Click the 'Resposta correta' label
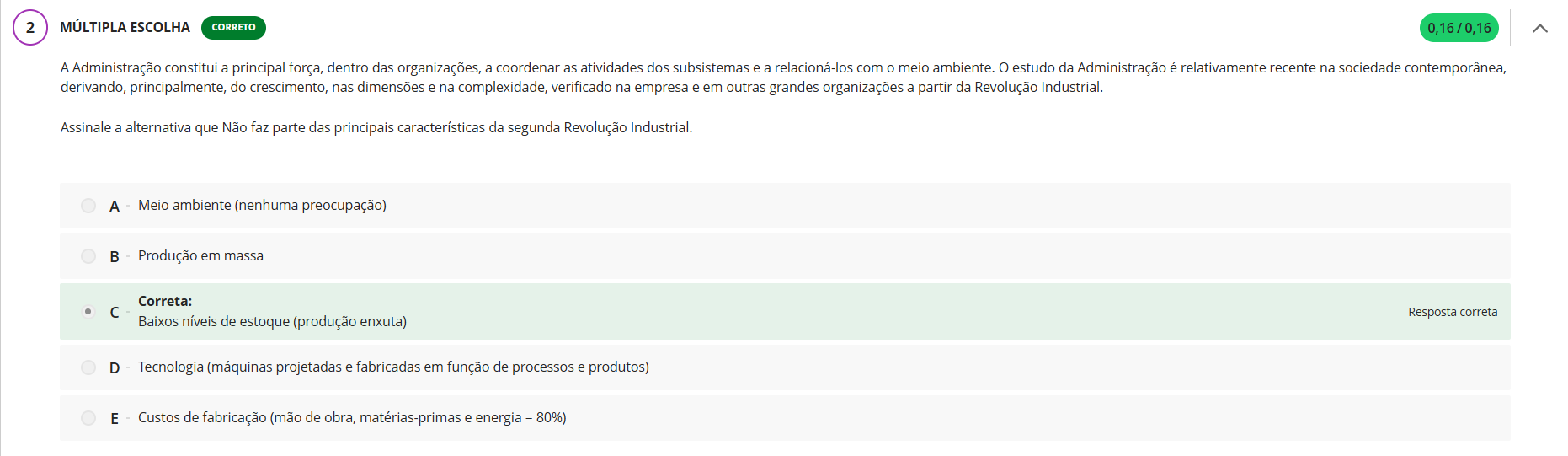 point(1452,312)
